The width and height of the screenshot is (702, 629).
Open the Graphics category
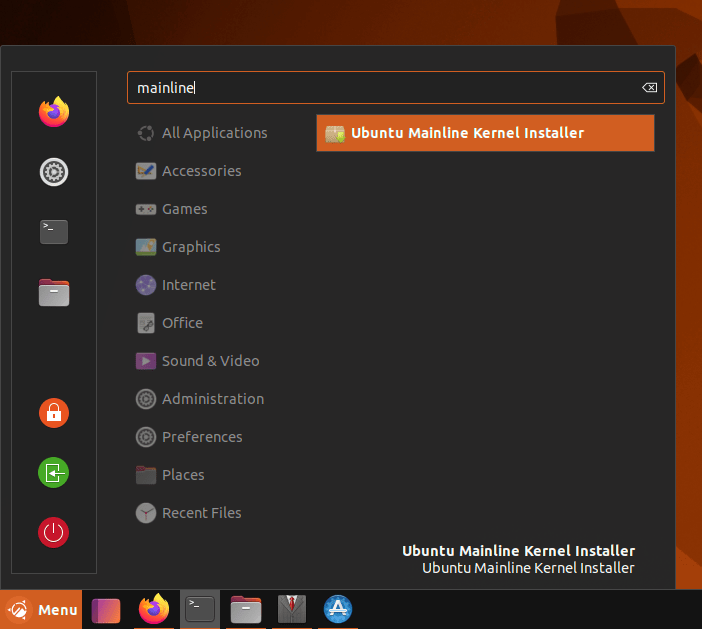pyautogui.click(x=191, y=247)
